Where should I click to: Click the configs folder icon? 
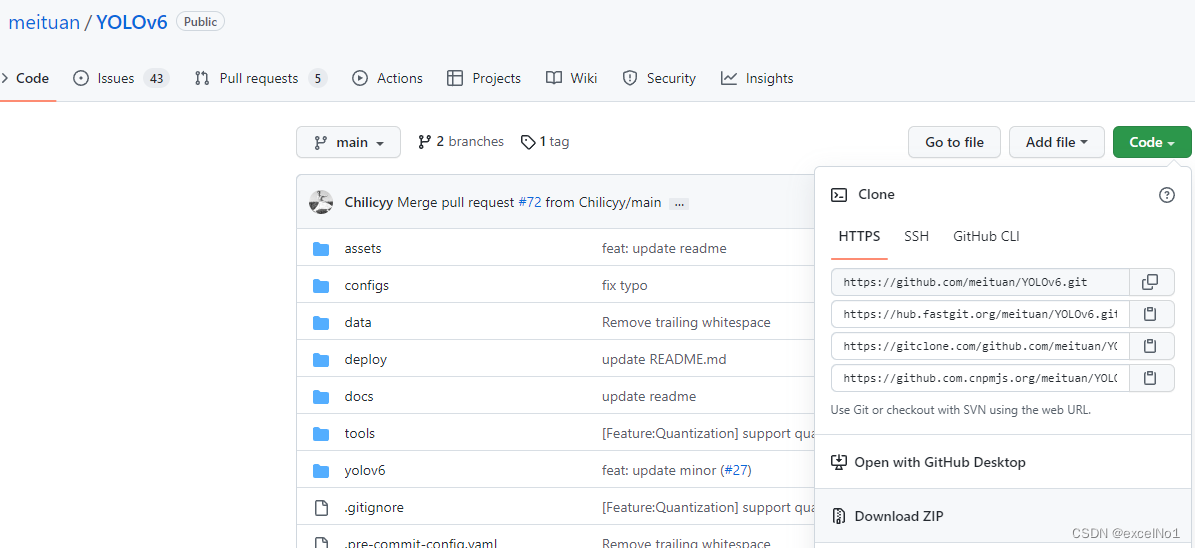click(321, 286)
